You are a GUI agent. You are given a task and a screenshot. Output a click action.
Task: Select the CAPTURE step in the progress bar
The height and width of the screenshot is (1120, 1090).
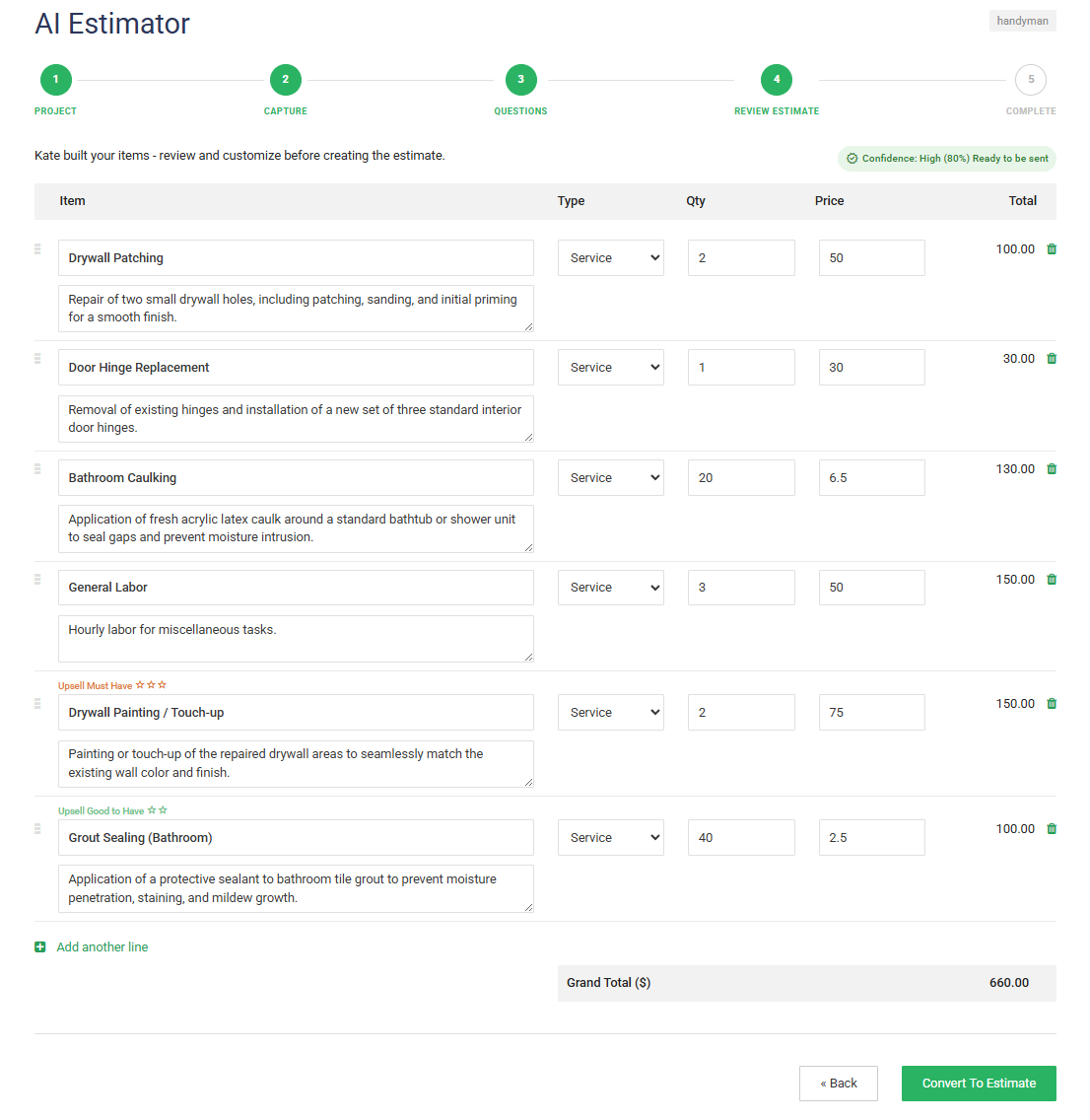285,79
